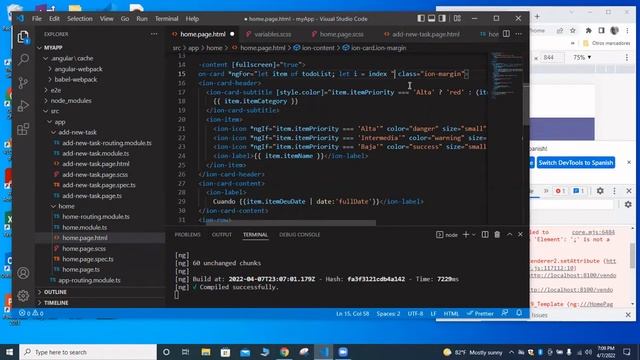The height and width of the screenshot is (360, 640).
Task: Click Windows taskbar search box
Action: (x=88, y=352)
